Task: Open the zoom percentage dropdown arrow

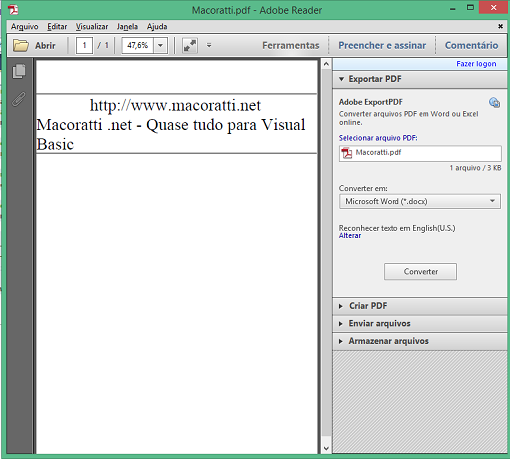Action: click(160, 45)
